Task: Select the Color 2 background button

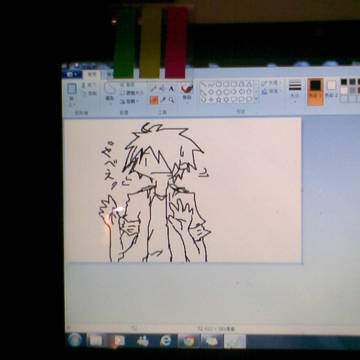Action: pos(331,90)
